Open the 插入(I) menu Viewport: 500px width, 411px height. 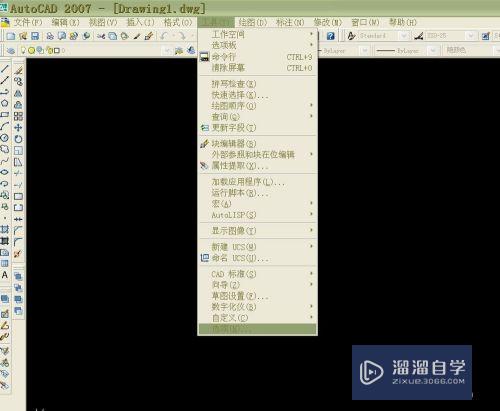point(140,22)
